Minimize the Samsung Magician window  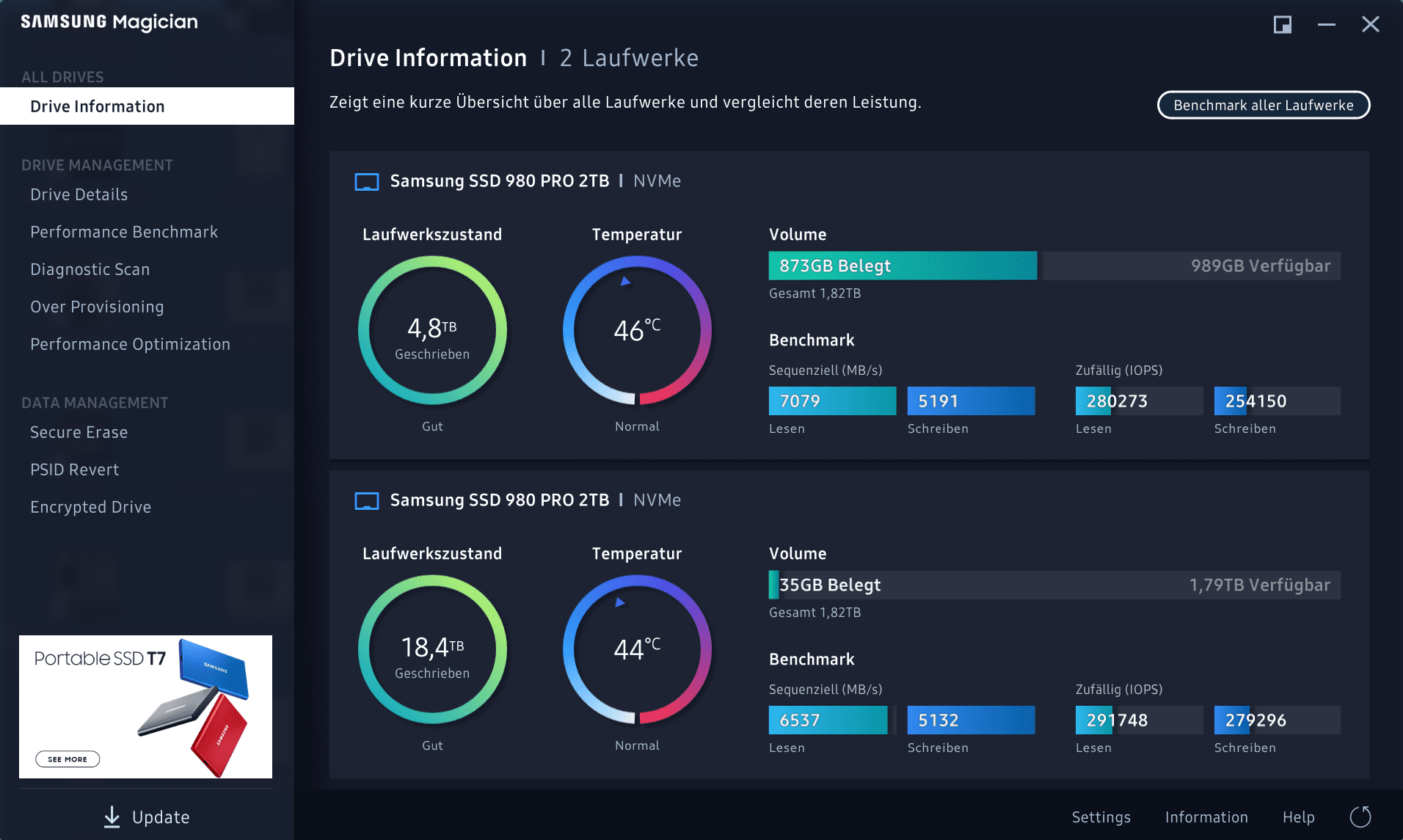[1326, 24]
